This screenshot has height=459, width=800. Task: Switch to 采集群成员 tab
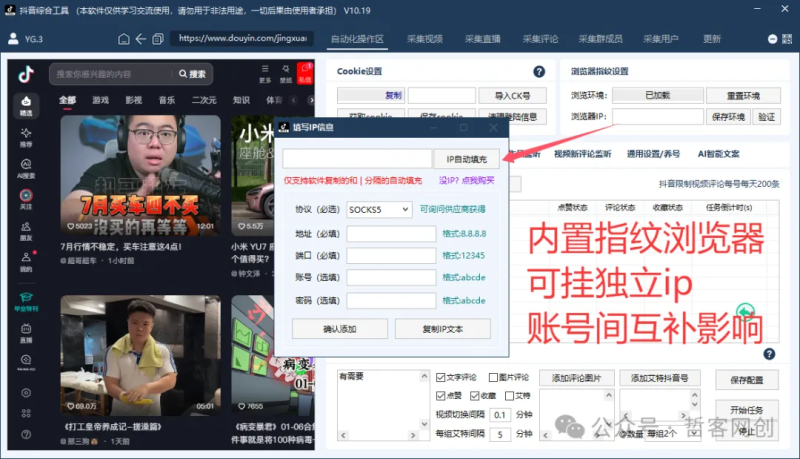600,39
